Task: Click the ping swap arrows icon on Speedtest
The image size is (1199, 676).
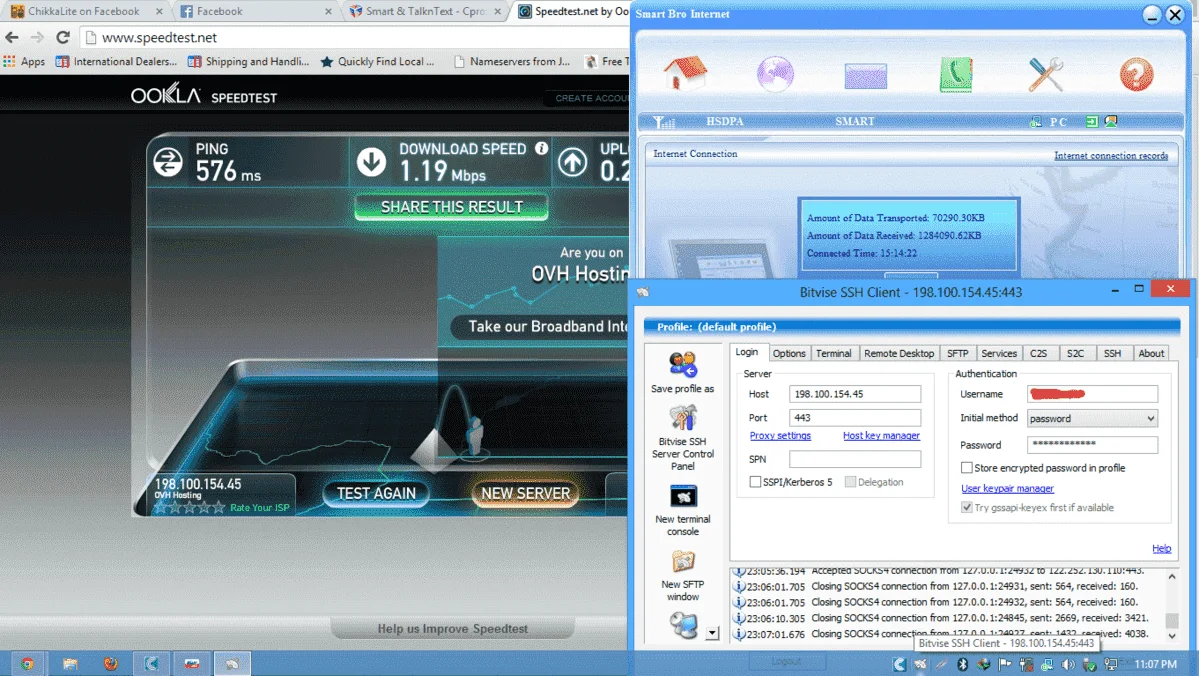Action: [167, 162]
